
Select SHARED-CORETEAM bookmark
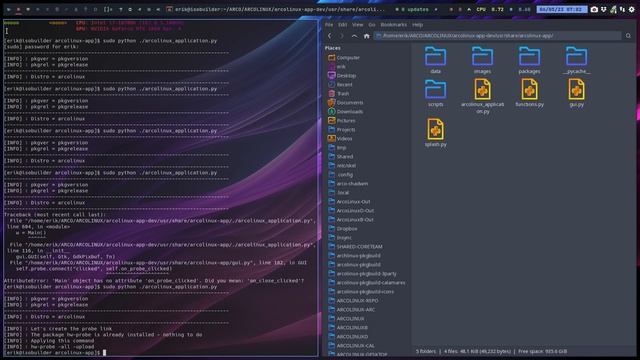[x=356, y=246]
